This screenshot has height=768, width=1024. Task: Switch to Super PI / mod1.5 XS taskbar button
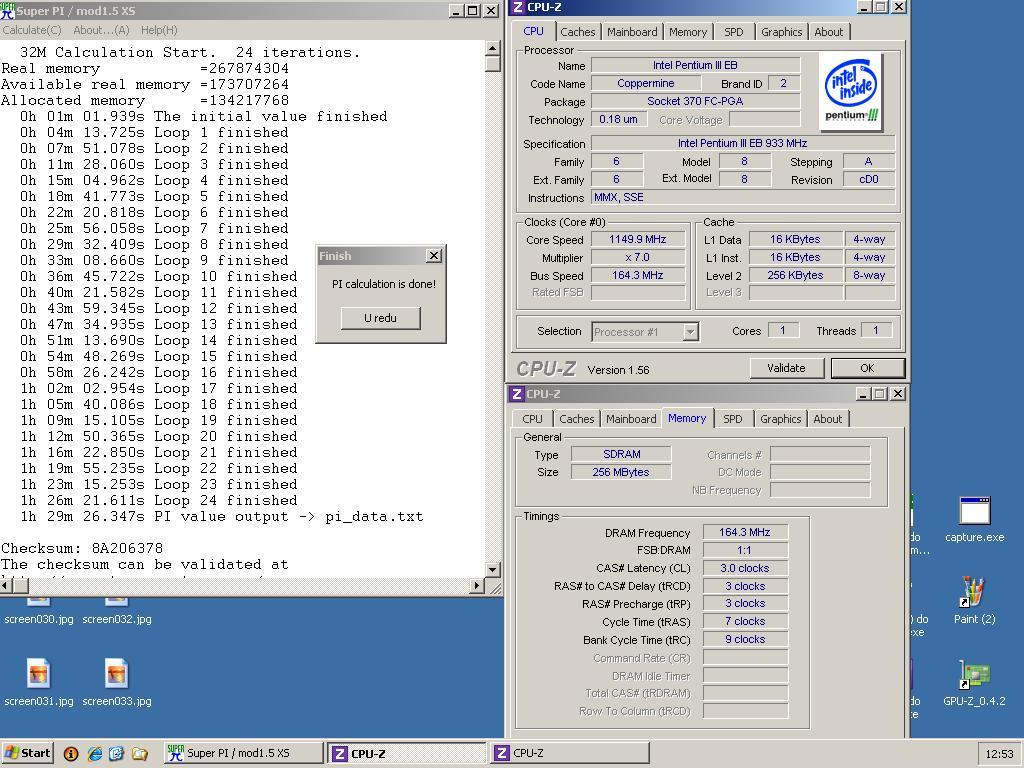242,753
